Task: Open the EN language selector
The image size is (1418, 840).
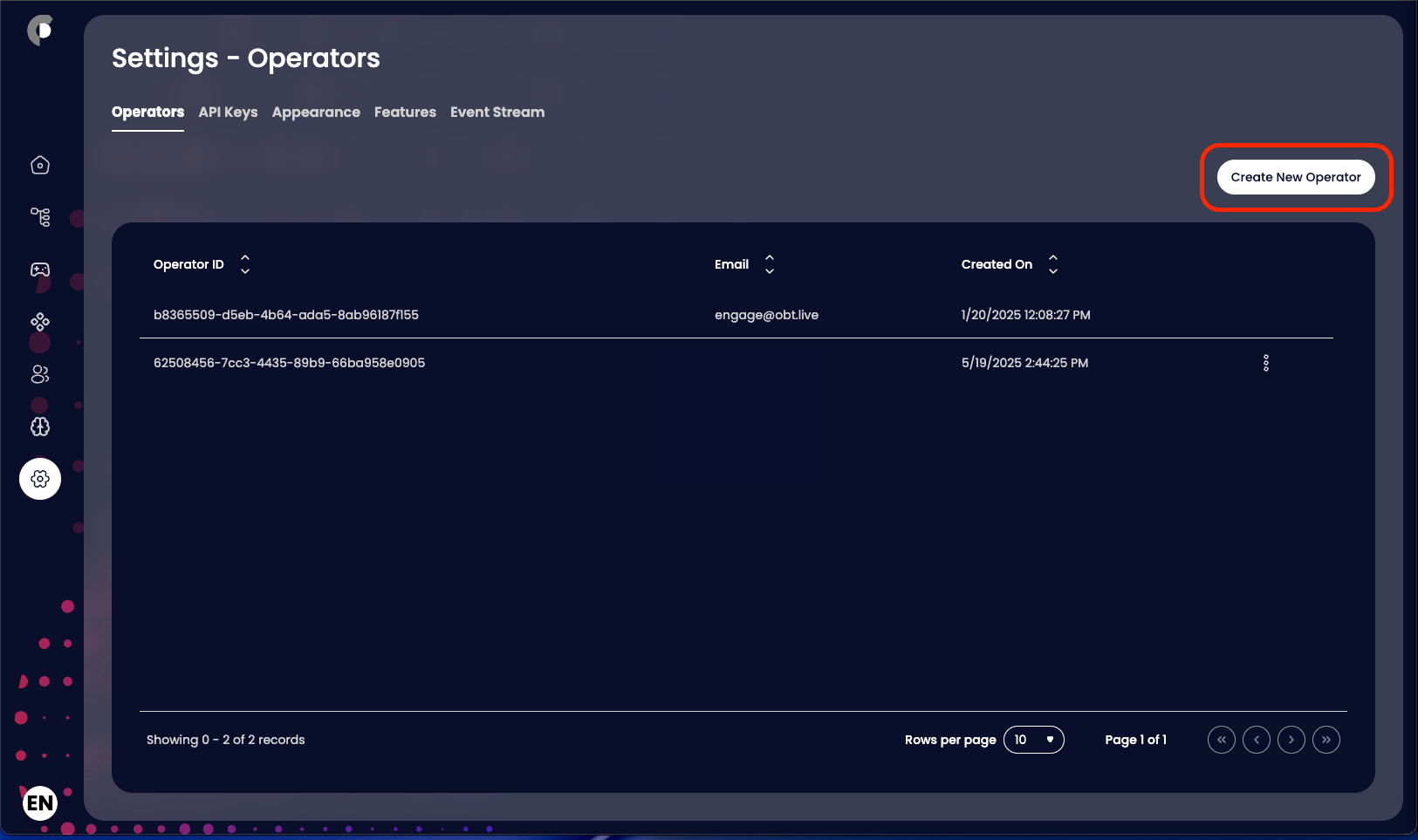Action: click(x=39, y=802)
